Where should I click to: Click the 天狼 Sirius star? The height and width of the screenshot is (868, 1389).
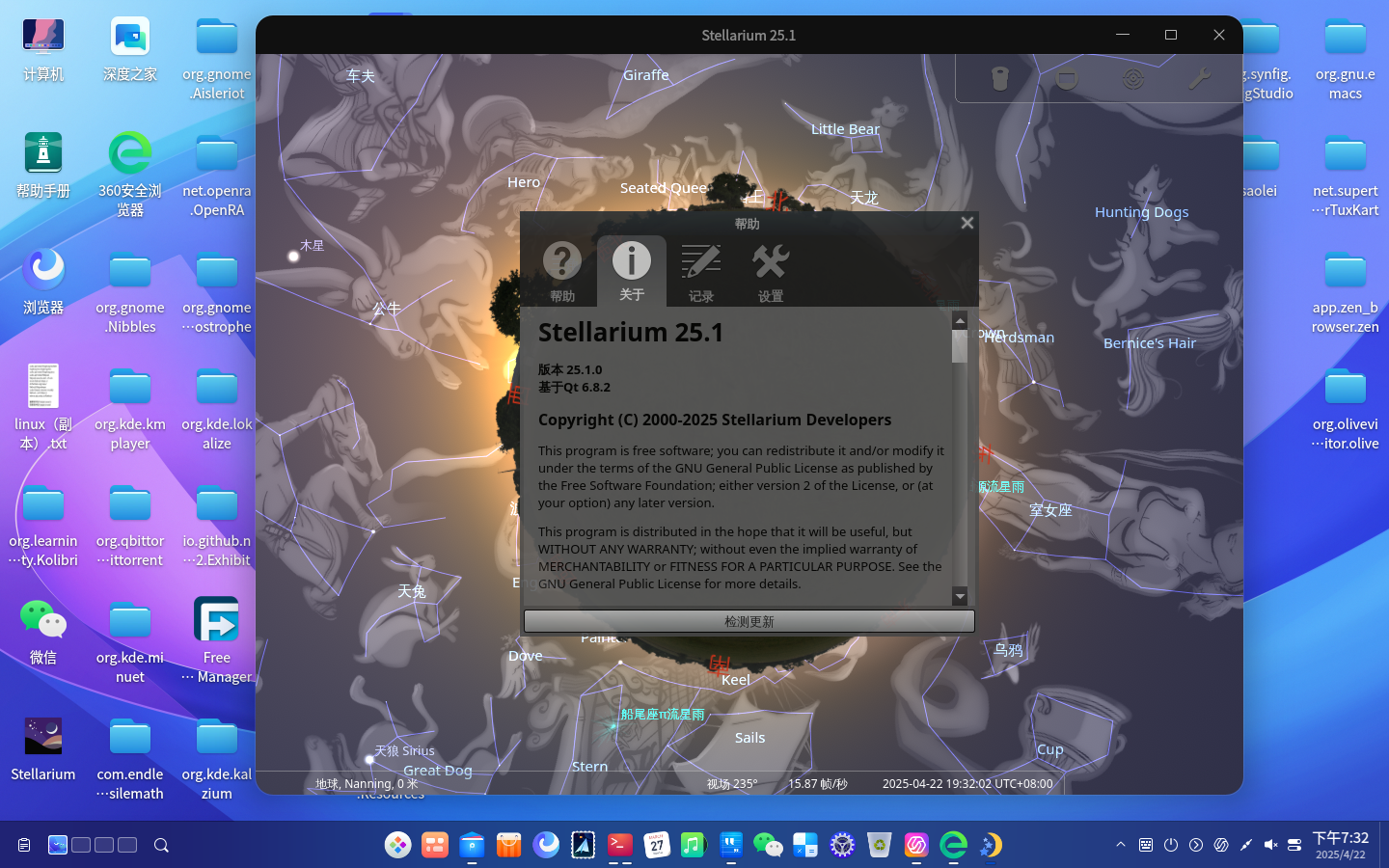click(x=369, y=759)
